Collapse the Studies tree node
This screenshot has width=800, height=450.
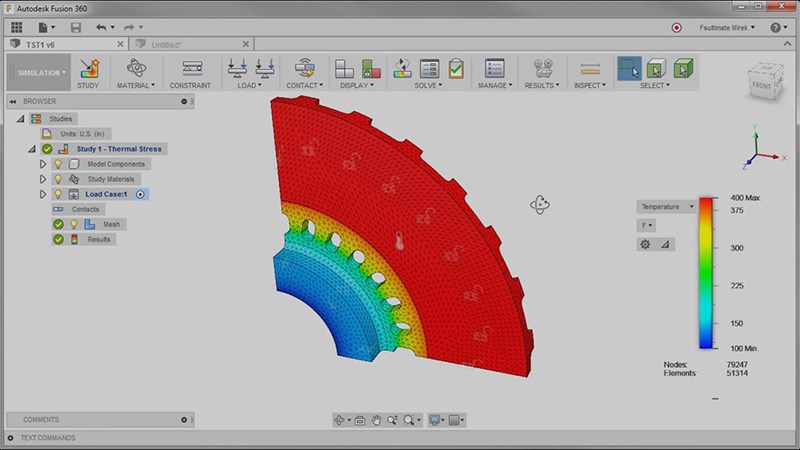21,119
